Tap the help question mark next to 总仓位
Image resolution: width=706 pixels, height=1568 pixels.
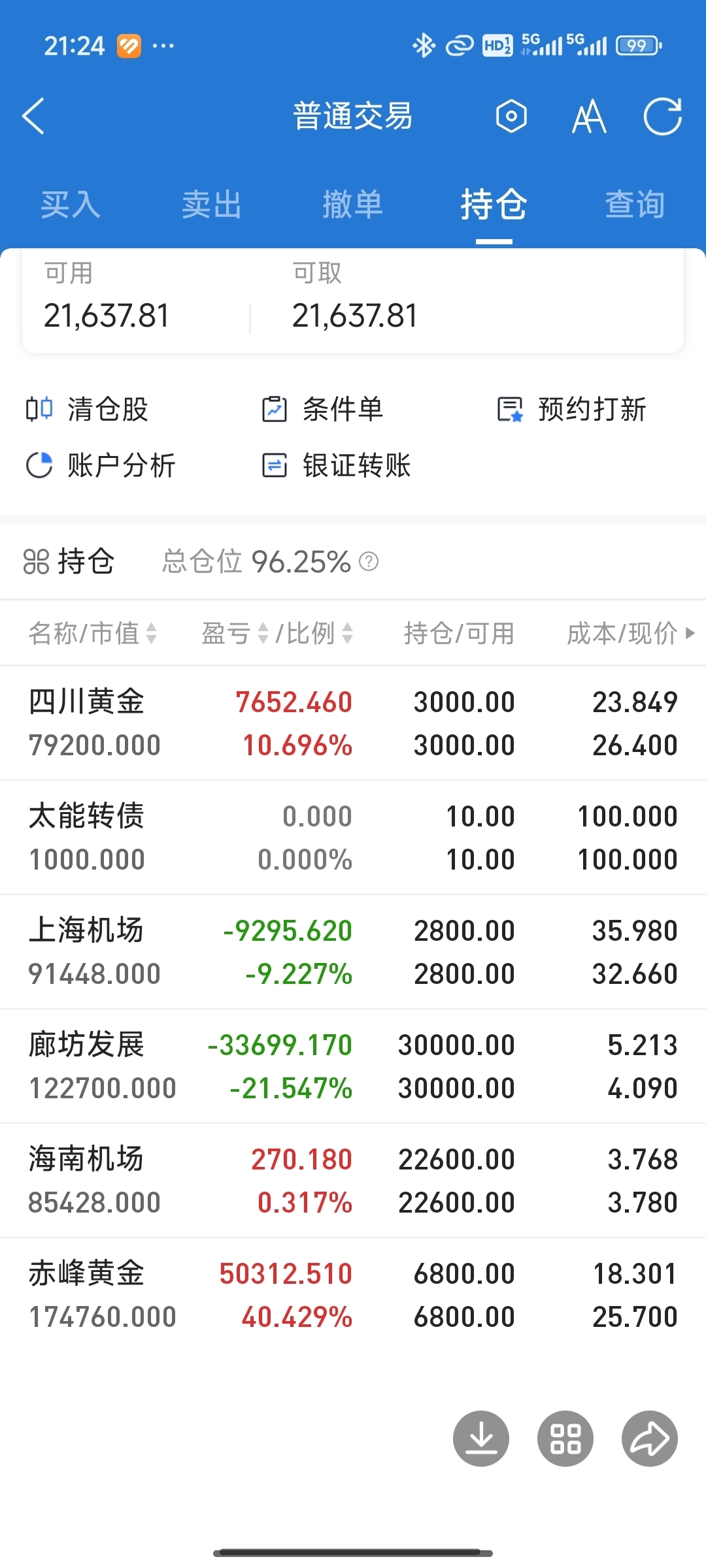[369, 561]
